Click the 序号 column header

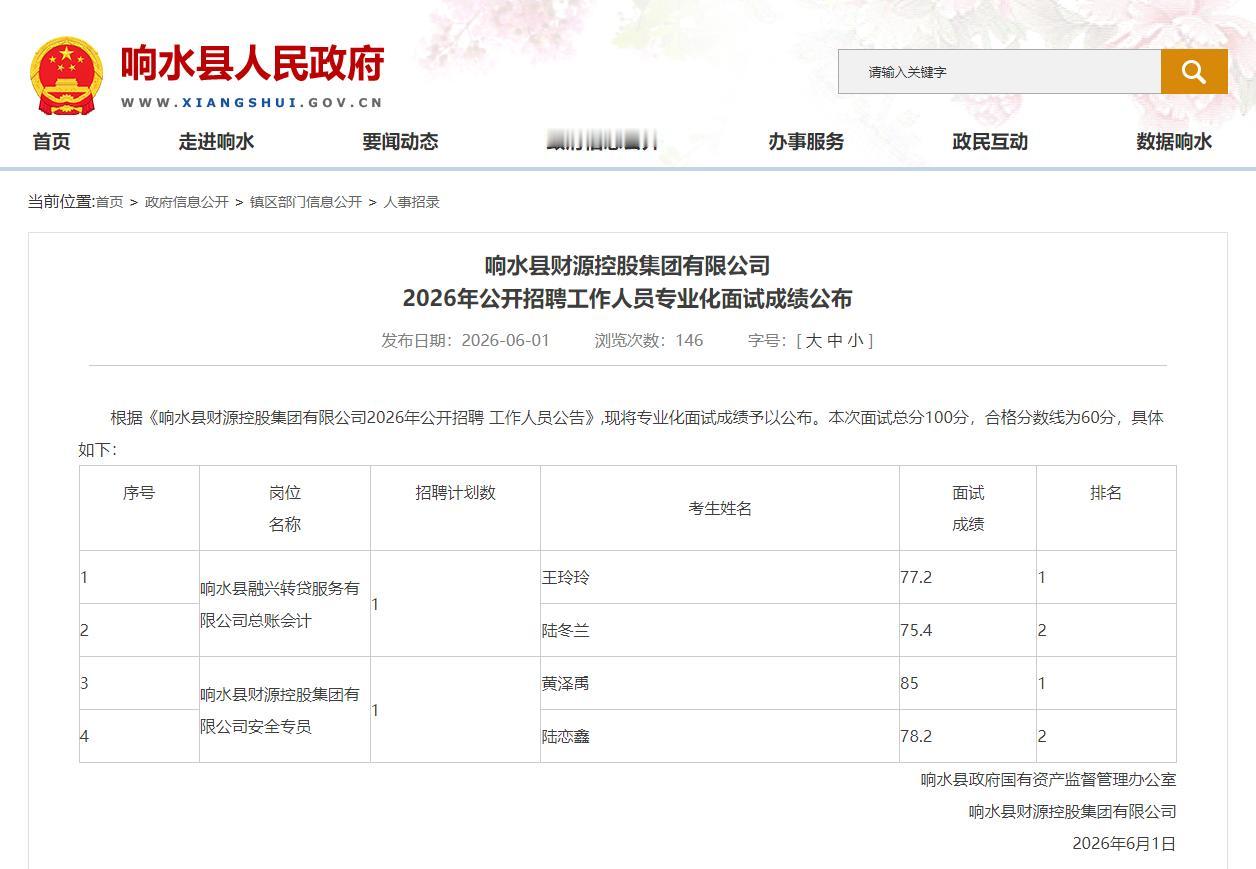(x=139, y=508)
